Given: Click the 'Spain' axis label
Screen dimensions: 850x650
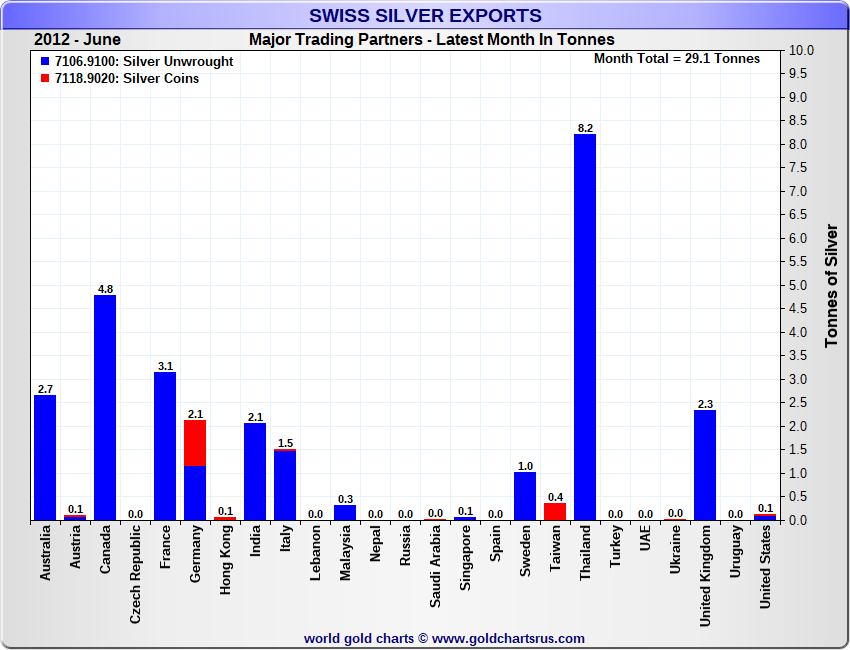Looking at the screenshot, I should 495,543.
